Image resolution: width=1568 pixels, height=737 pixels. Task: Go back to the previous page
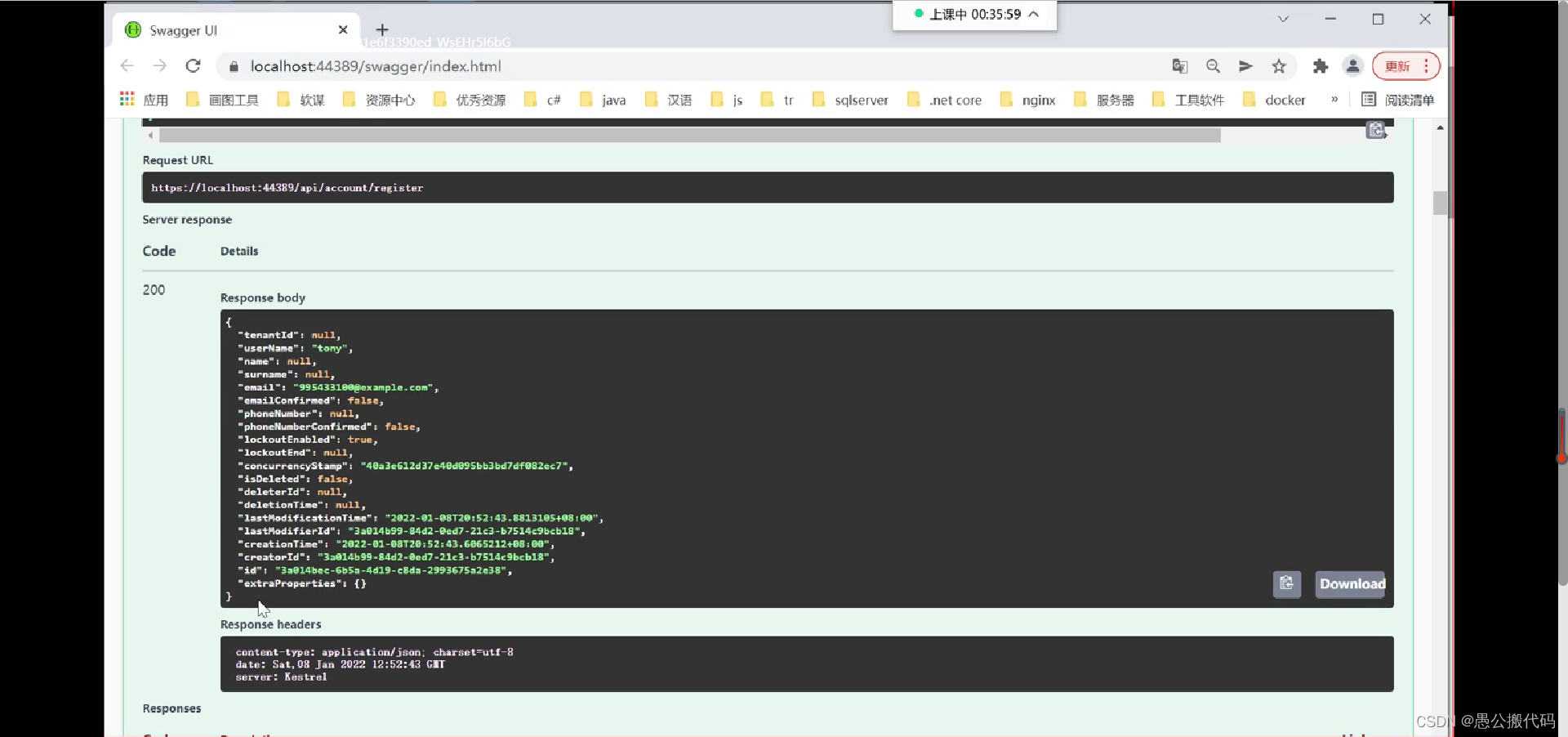click(127, 66)
